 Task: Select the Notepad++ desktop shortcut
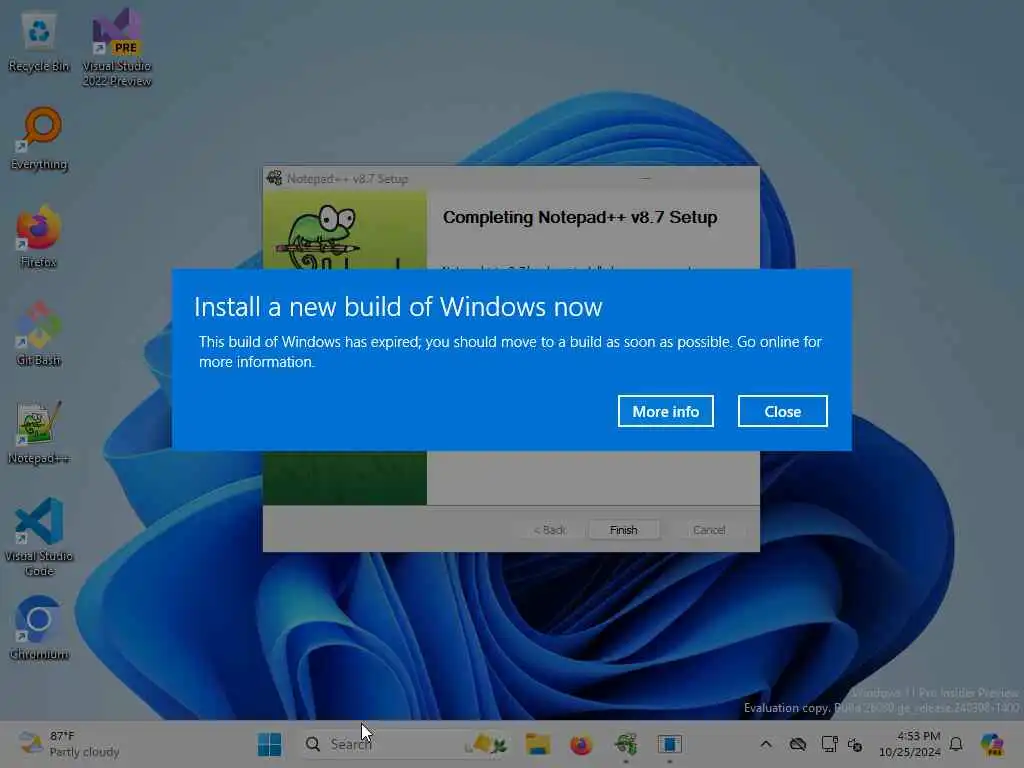click(x=39, y=432)
